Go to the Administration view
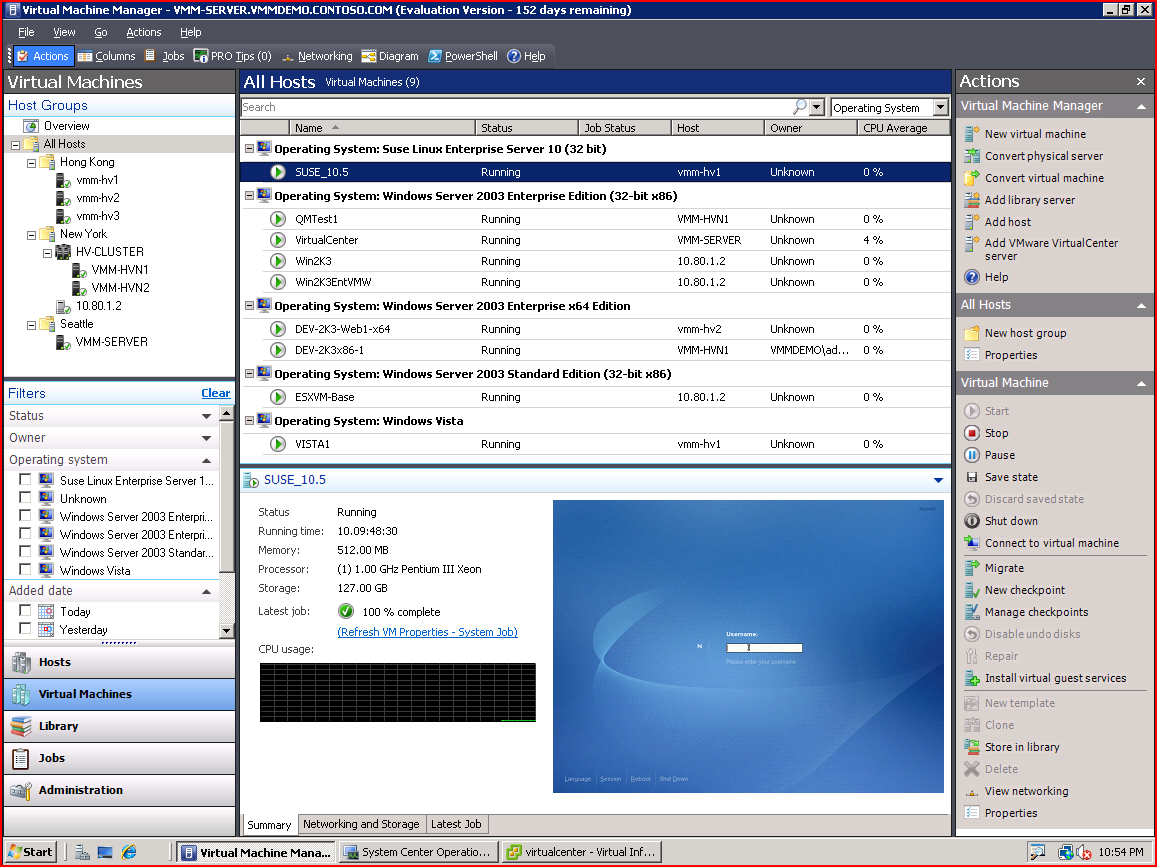This screenshot has height=867, width=1157. coord(120,790)
